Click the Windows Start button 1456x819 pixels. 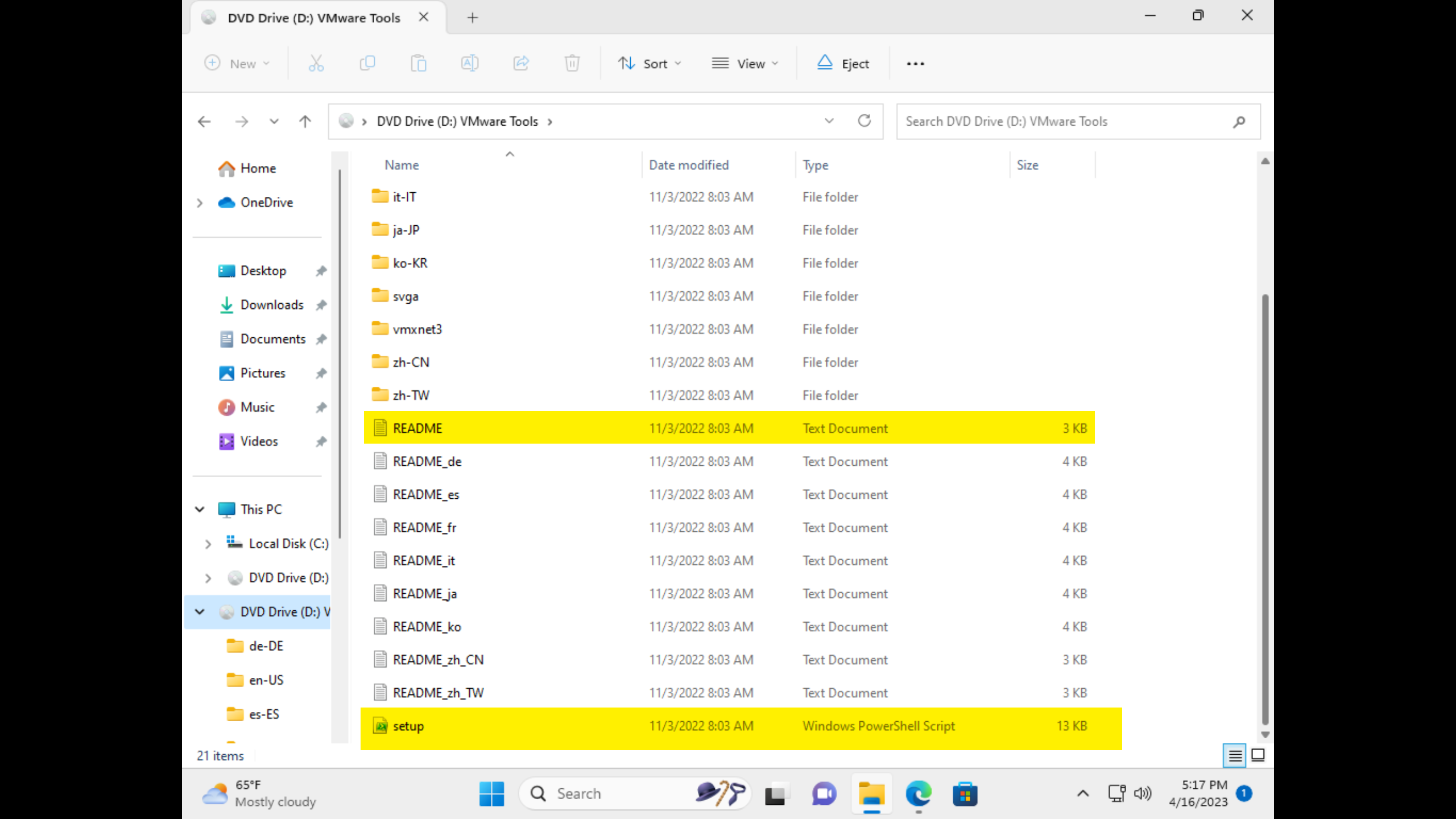(x=491, y=793)
